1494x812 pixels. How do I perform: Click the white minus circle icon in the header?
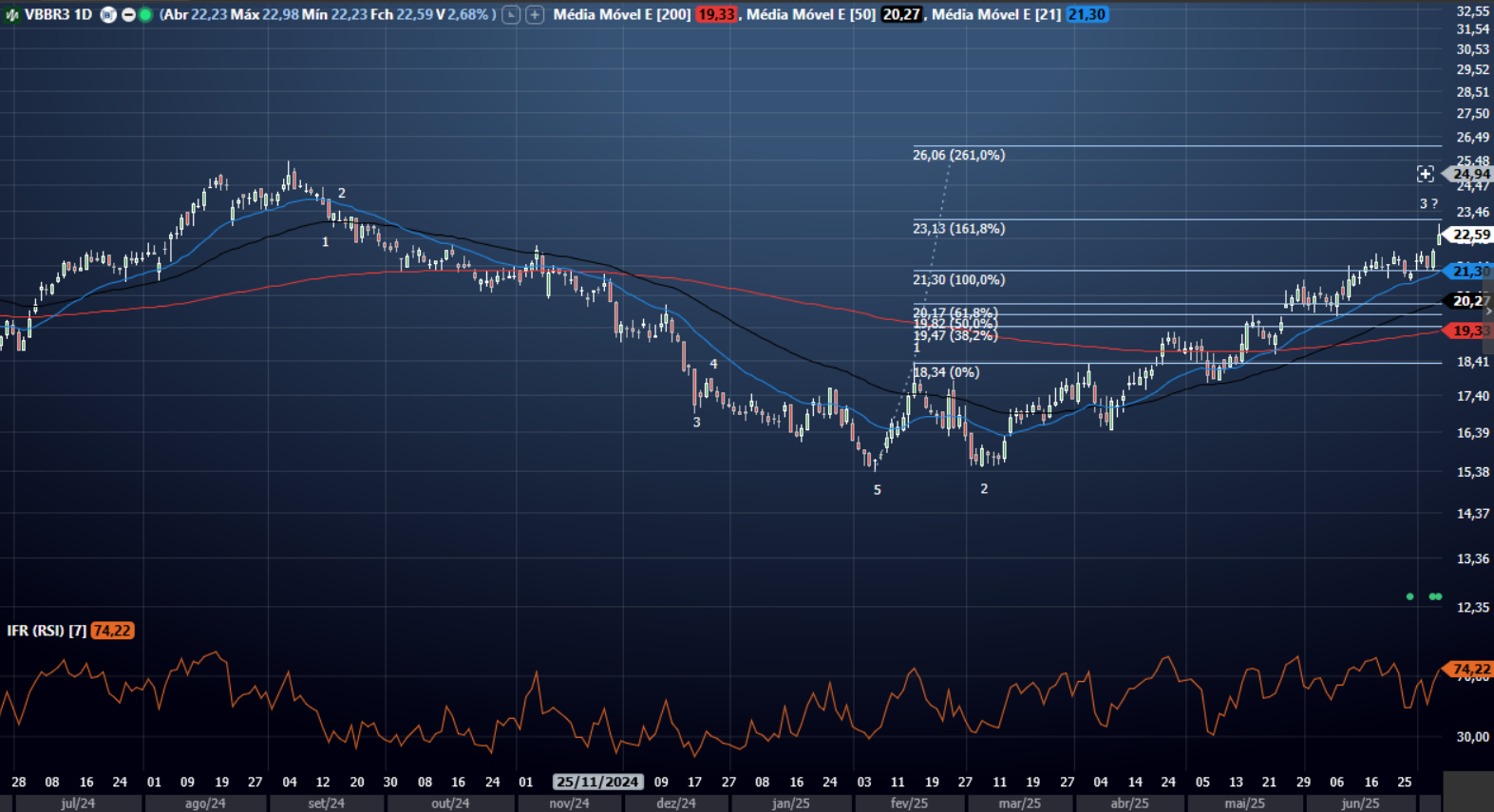click(x=128, y=14)
